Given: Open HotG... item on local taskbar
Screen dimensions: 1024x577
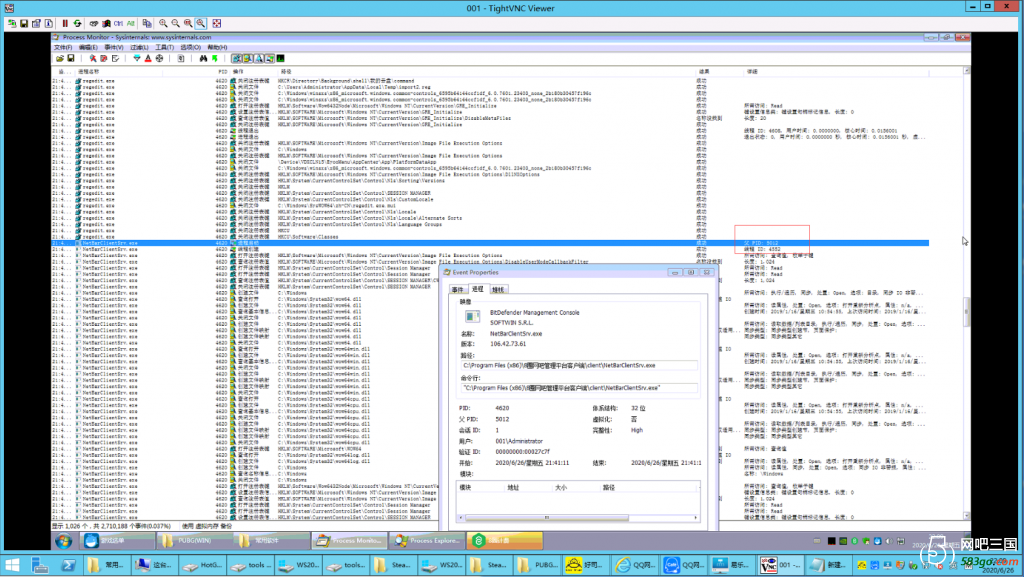Looking at the screenshot, I should [202, 565].
